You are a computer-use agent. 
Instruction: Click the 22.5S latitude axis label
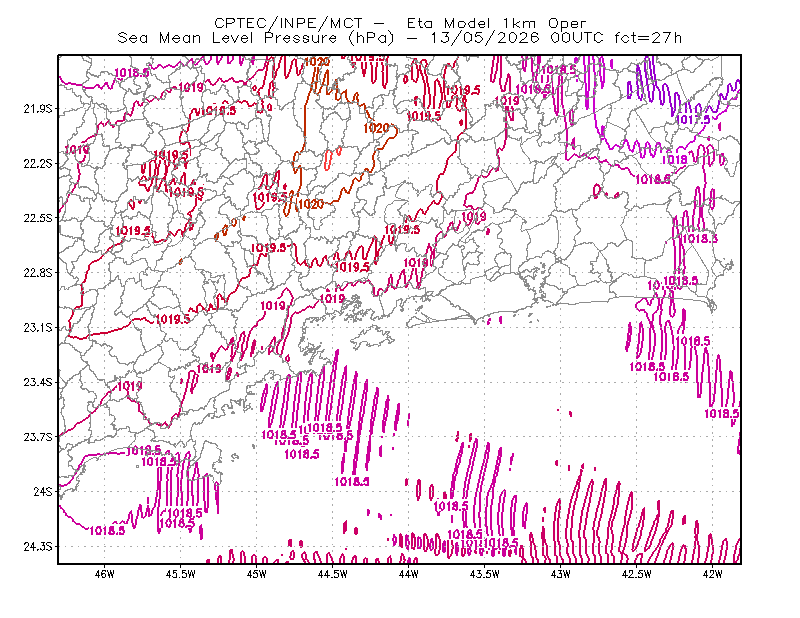pyautogui.click(x=38, y=218)
